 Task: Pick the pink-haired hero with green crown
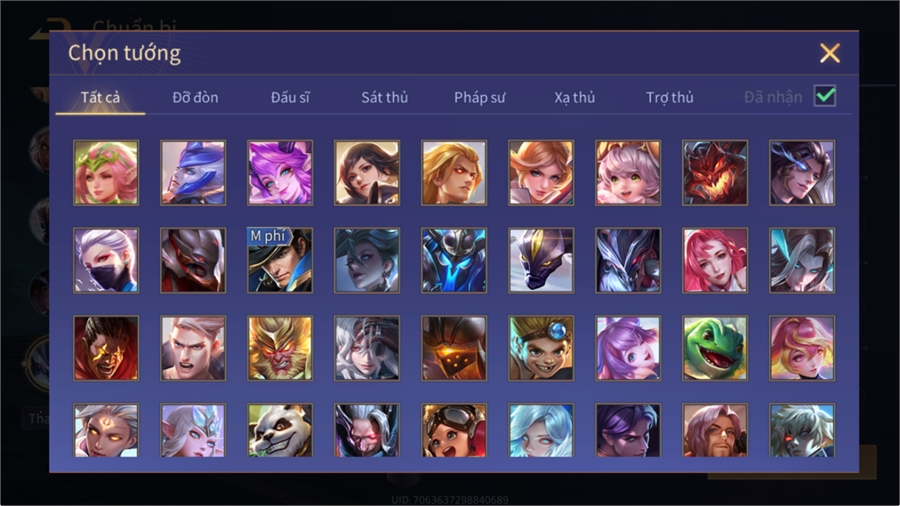106,173
